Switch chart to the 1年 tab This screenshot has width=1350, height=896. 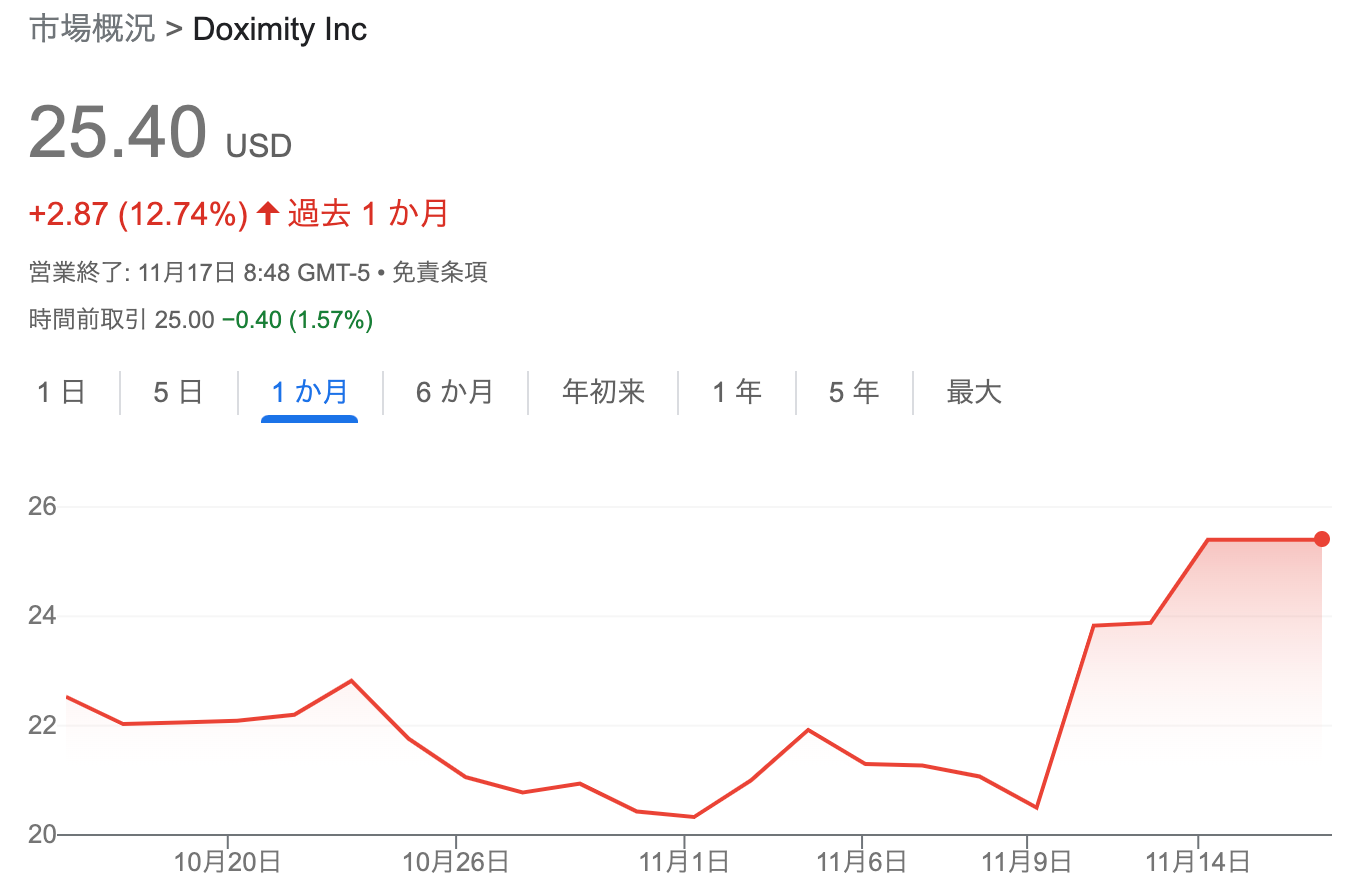pyautogui.click(x=737, y=392)
